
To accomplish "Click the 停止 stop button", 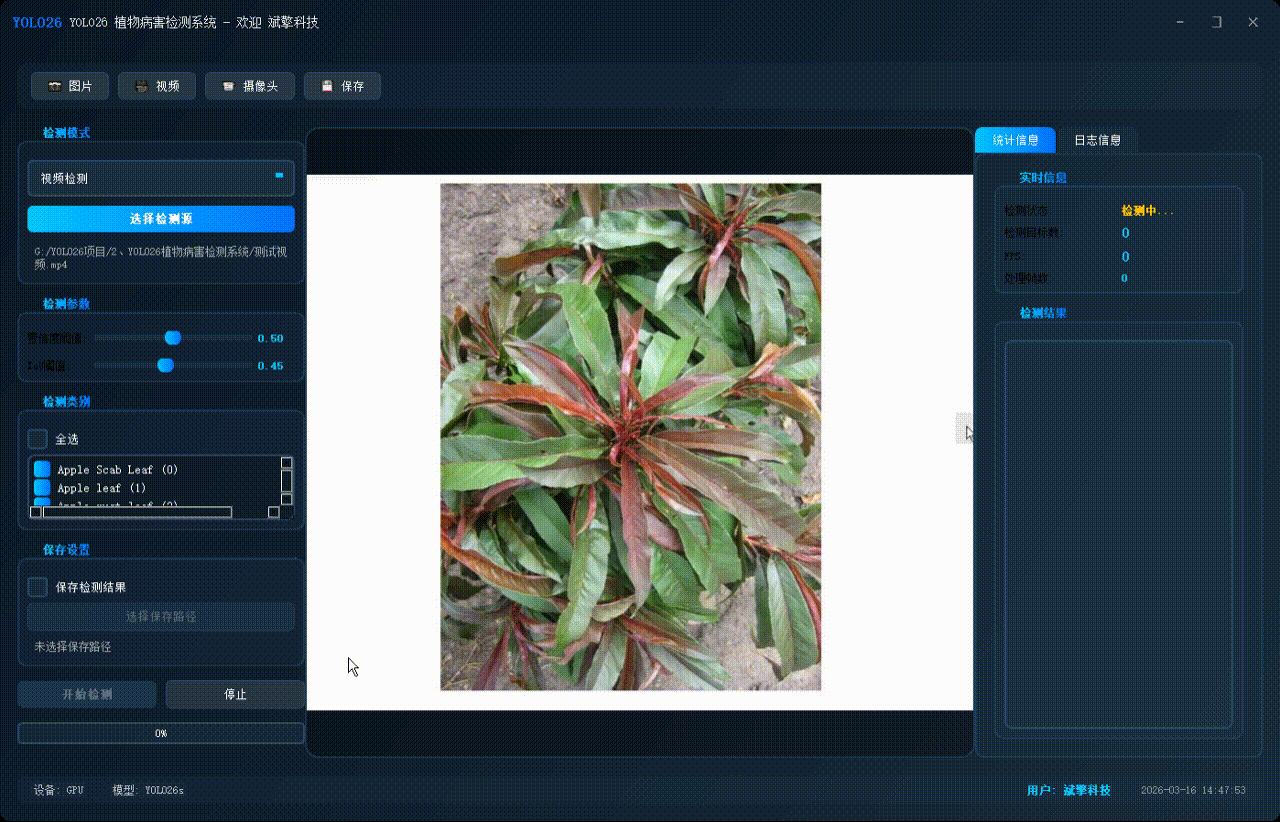I will tap(235, 694).
